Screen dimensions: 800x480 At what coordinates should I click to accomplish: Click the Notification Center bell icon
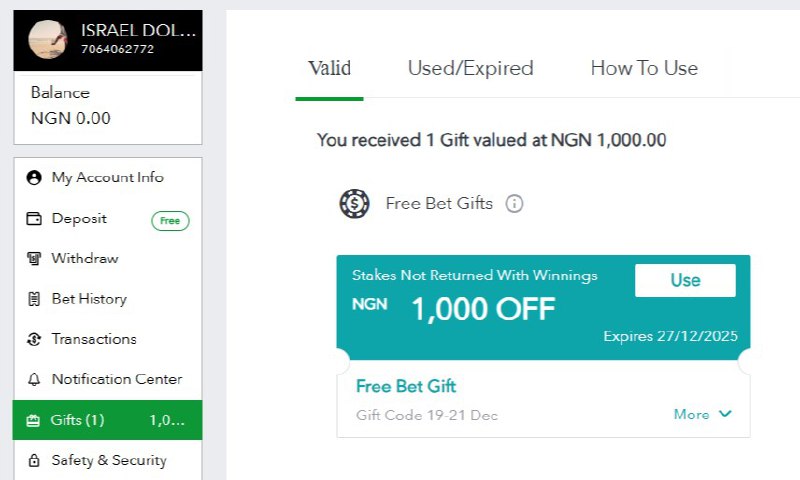(33, 380)
